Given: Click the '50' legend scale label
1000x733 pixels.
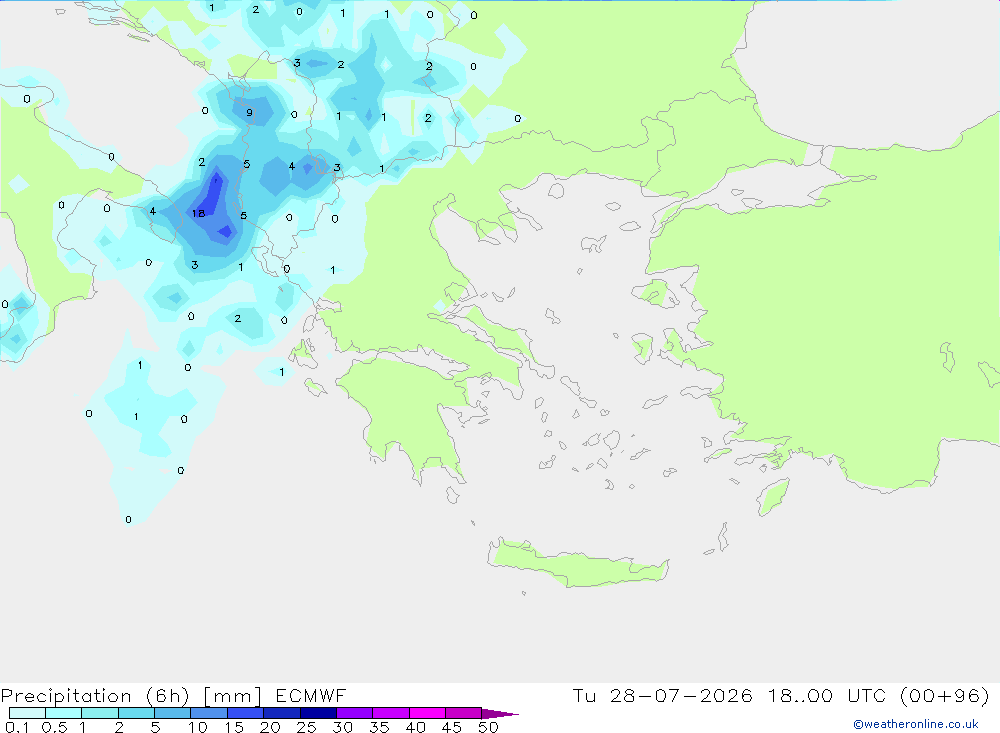Looking at the screenshot, I should [x=488, y=727].
